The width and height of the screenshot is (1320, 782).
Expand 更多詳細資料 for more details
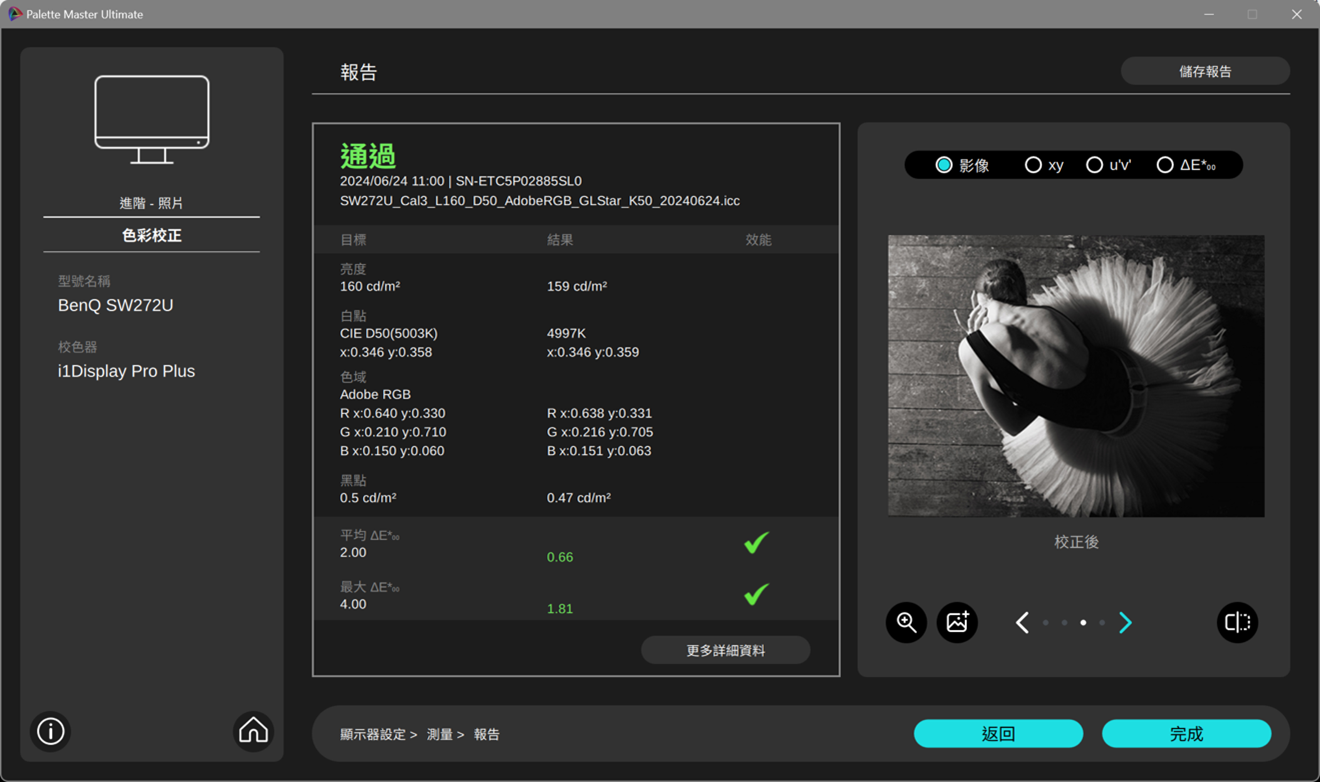725,650
